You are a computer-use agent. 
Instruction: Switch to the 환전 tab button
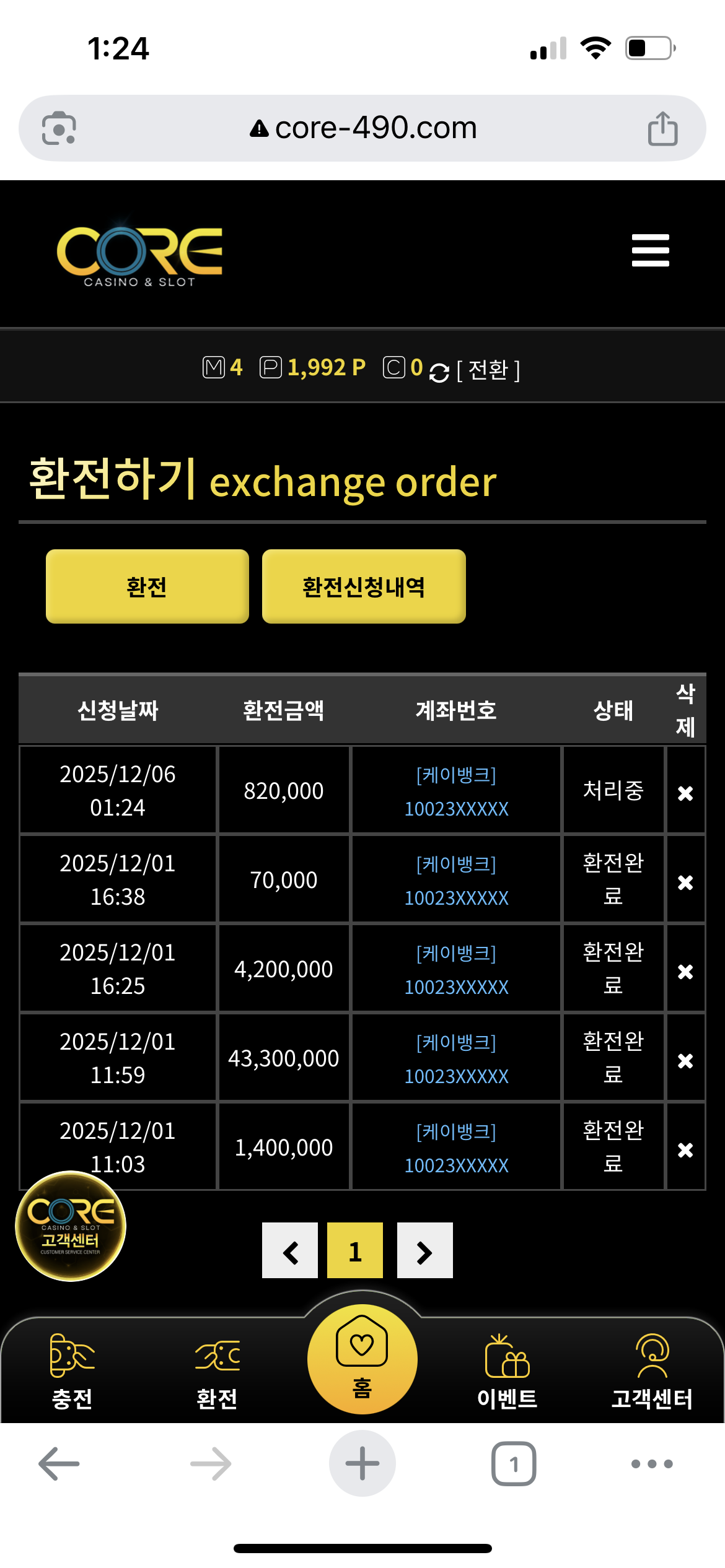tap(147, 586)
